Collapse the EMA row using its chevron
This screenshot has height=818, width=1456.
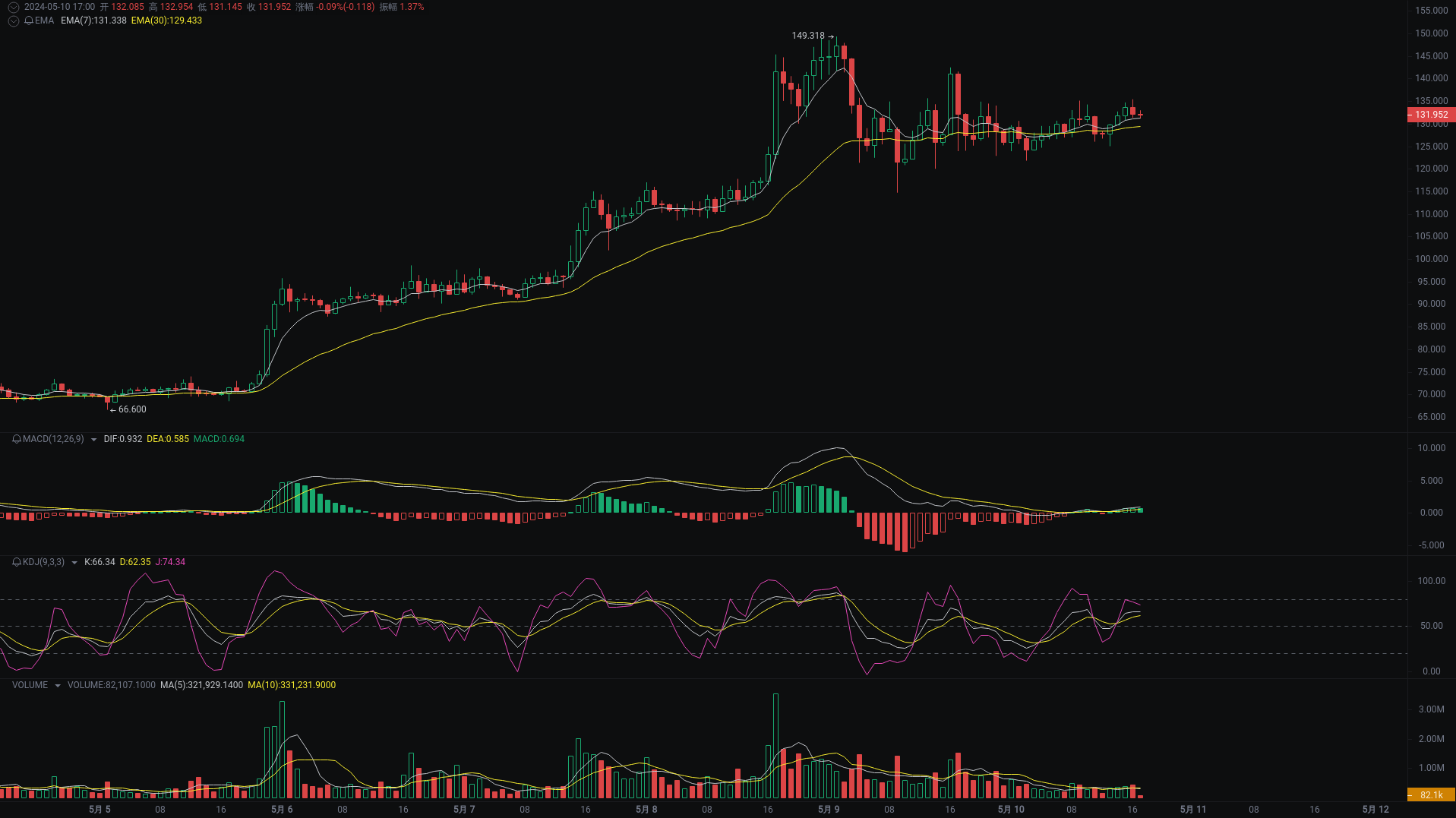pos(13,21)
